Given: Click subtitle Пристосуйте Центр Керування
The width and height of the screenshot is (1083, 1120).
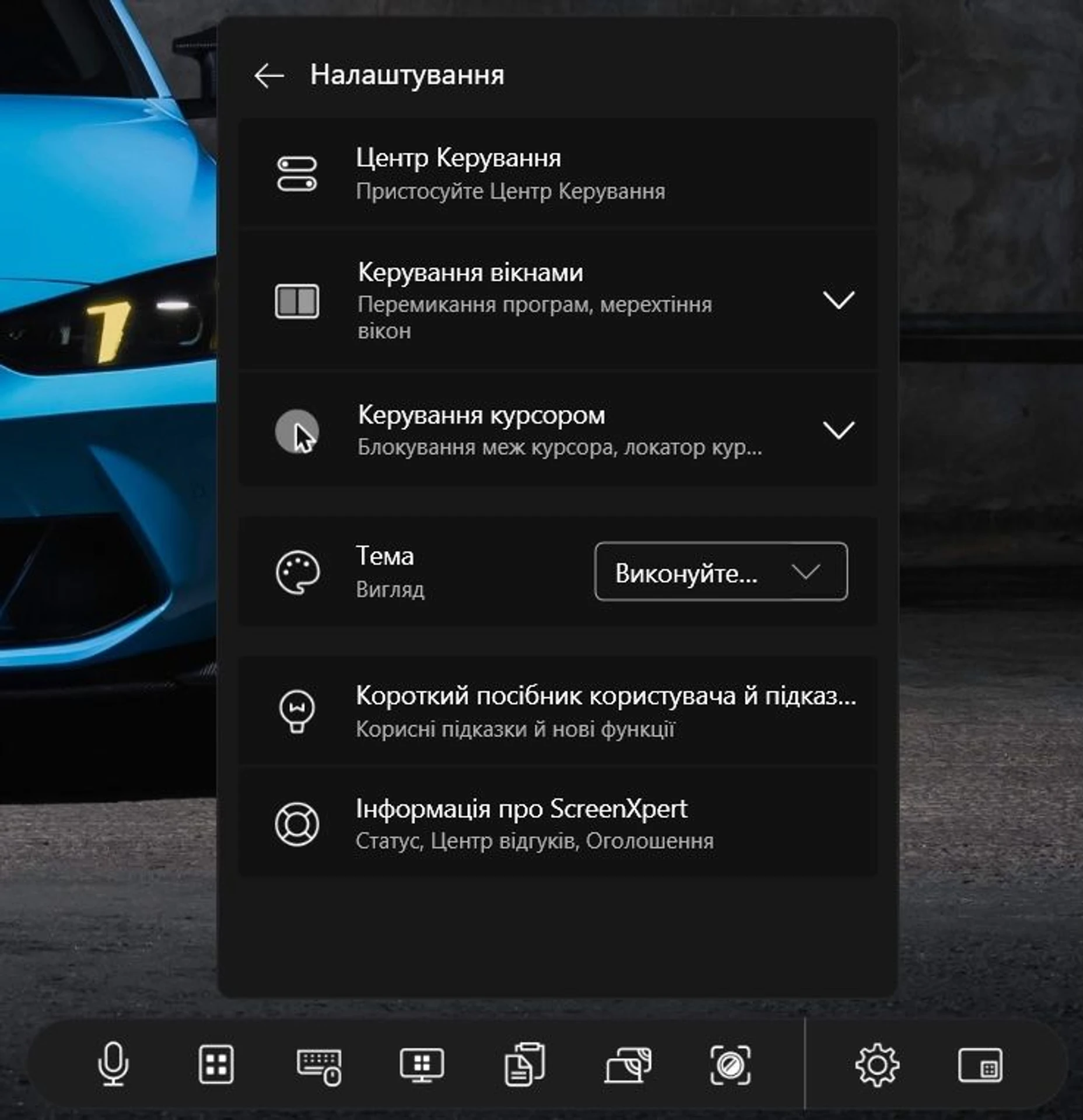Looking at the screenshot, I should point(510,191).
